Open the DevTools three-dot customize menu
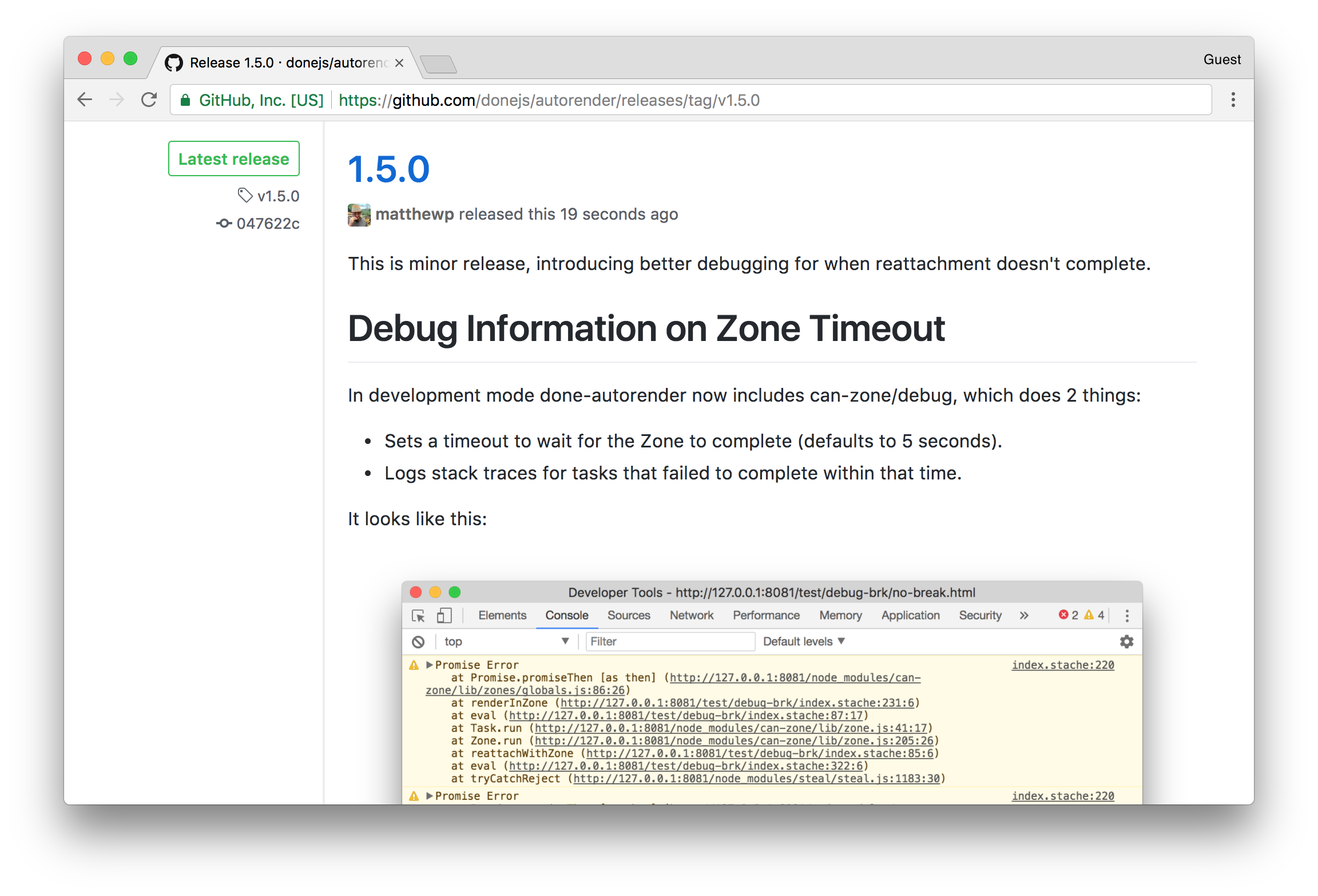 click(1127, 616)
